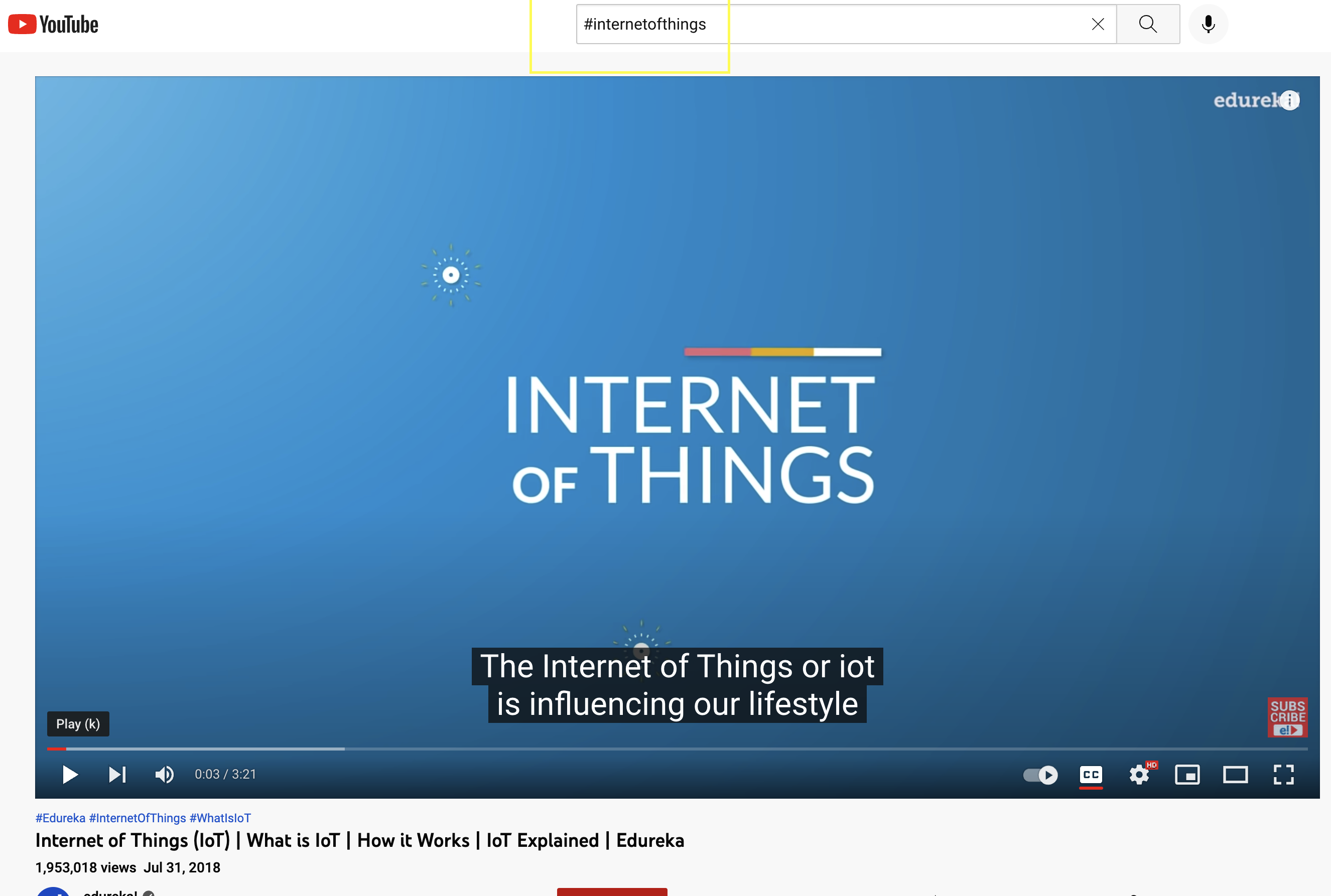This screenshot has width=1331, height=896.
Task: Click the #WhatIsIoT hashtag link
Action: pyautogui.click(x=219, y=819)
